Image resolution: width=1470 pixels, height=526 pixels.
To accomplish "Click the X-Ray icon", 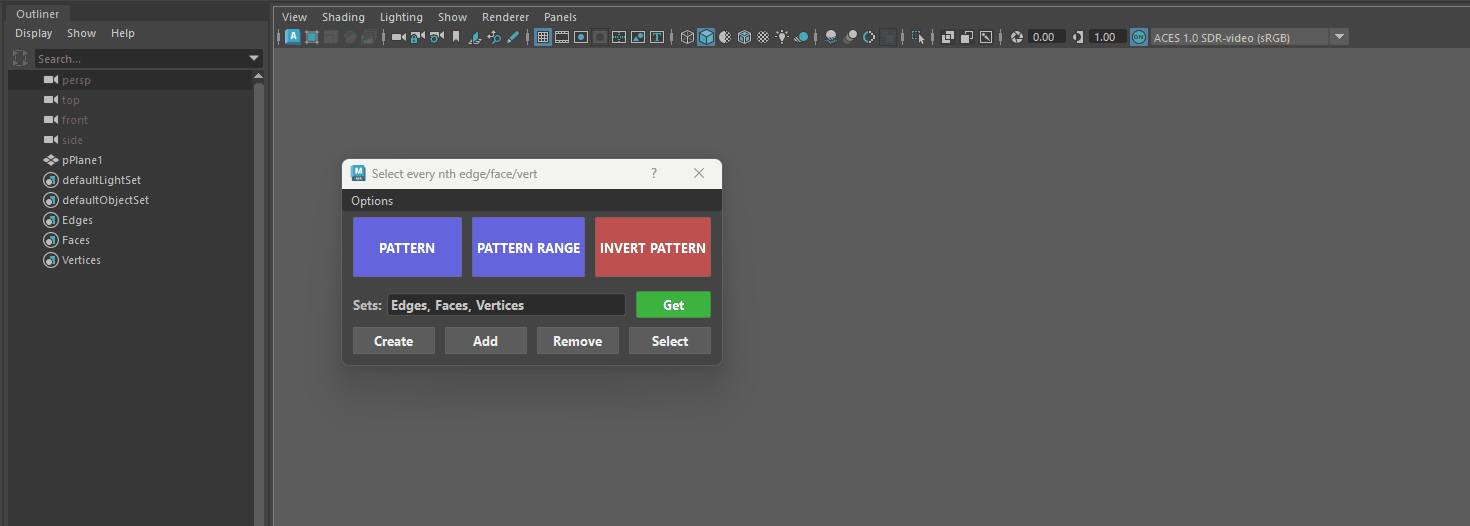I will pos(947,37).
